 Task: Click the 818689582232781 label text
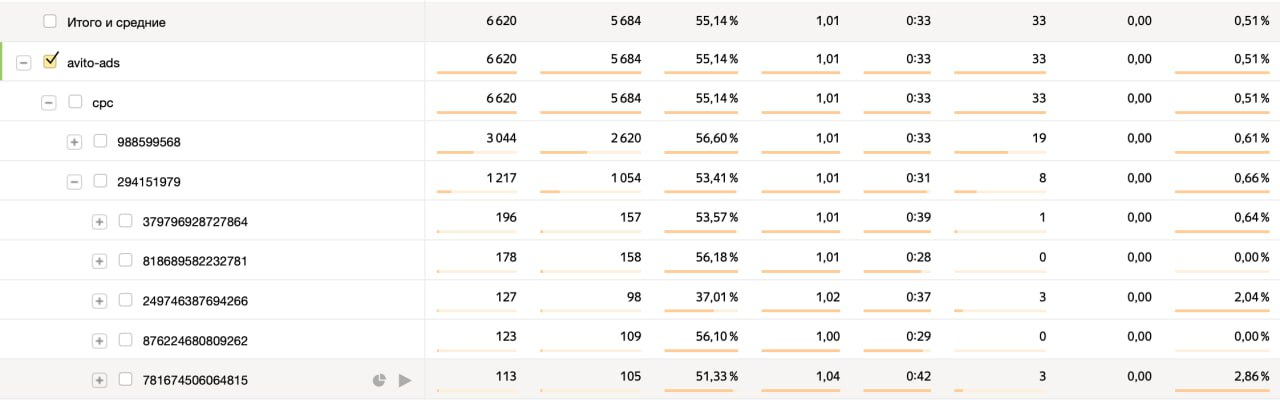click(x=195, y=261)
